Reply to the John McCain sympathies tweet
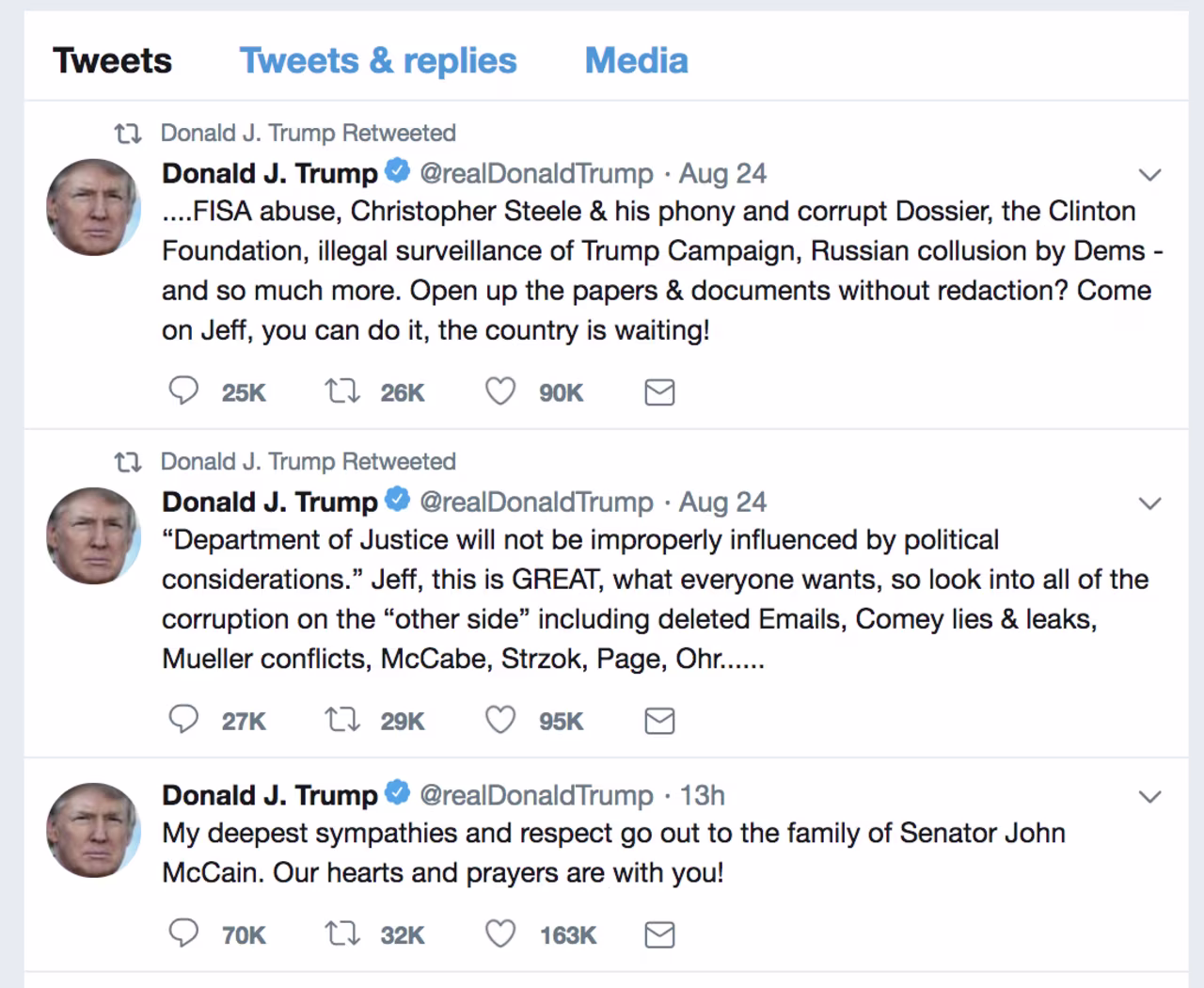Screen dimensions: 1204x988 click(183, 933)
